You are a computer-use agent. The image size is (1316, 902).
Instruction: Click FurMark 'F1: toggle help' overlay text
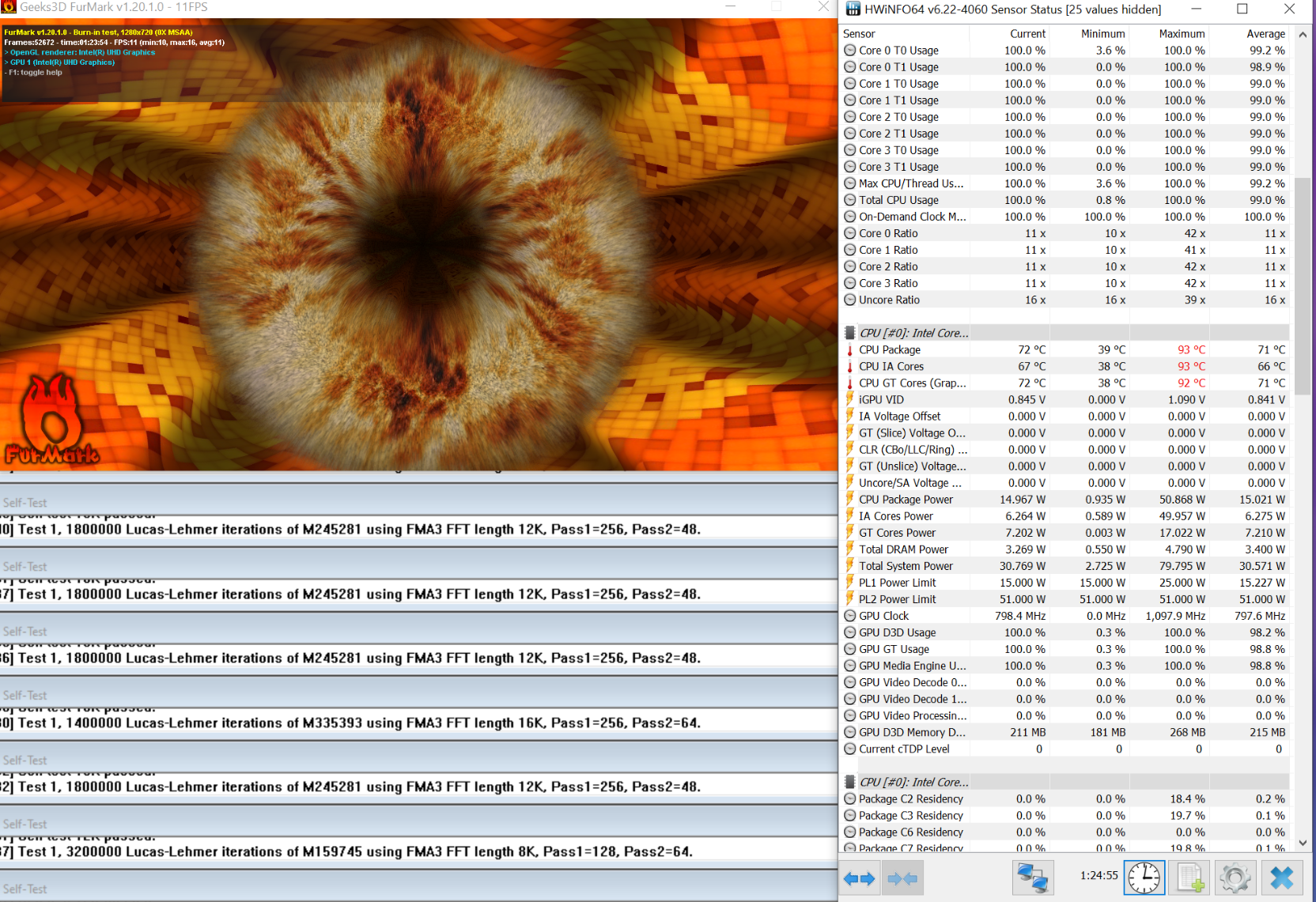tap(33, 72)
